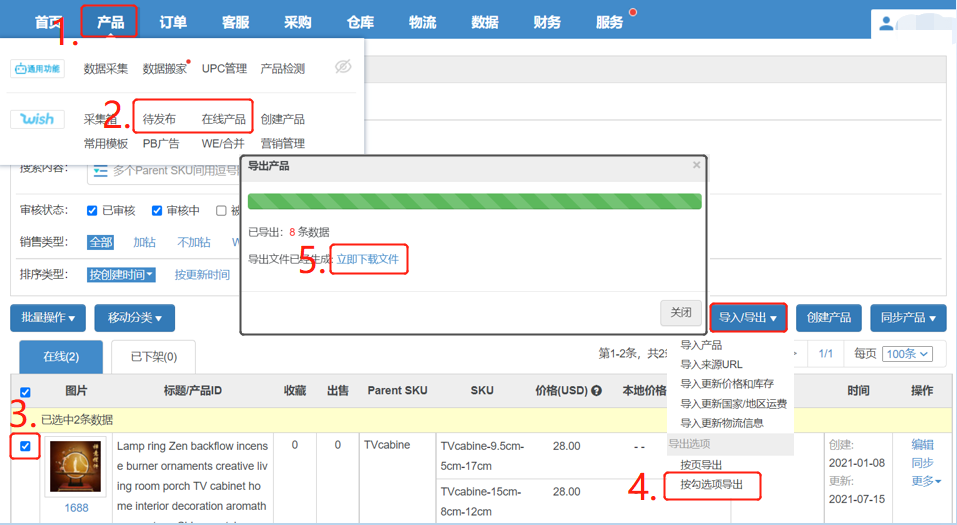Viewport: 957px width, 525px height.
Task: Click the user profile avatar icon
Action: pyautogui.click(x=886, y=24)
